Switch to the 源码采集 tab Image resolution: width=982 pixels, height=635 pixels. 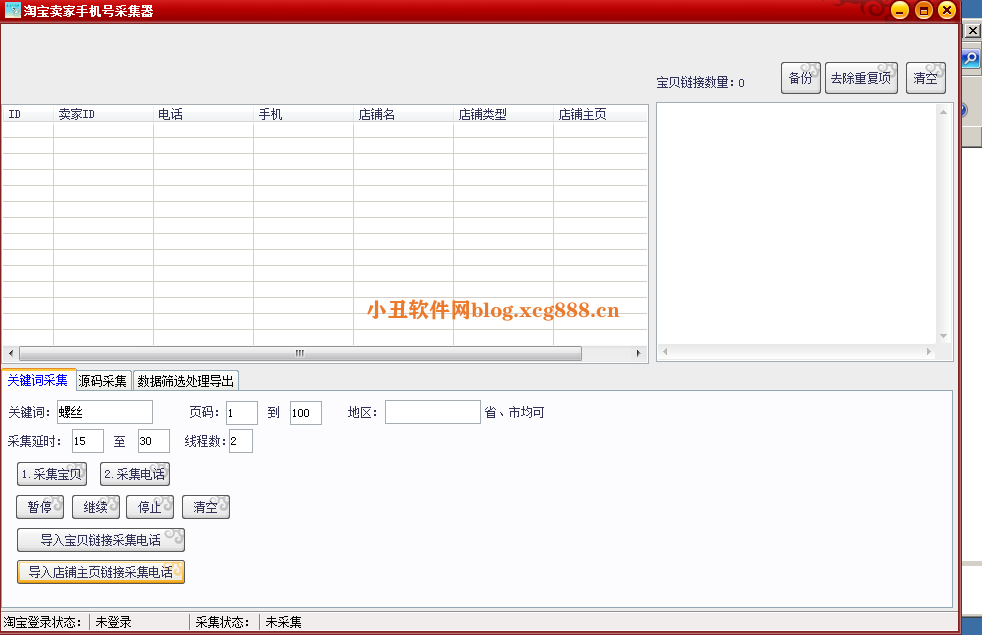(x=103, y=381)
